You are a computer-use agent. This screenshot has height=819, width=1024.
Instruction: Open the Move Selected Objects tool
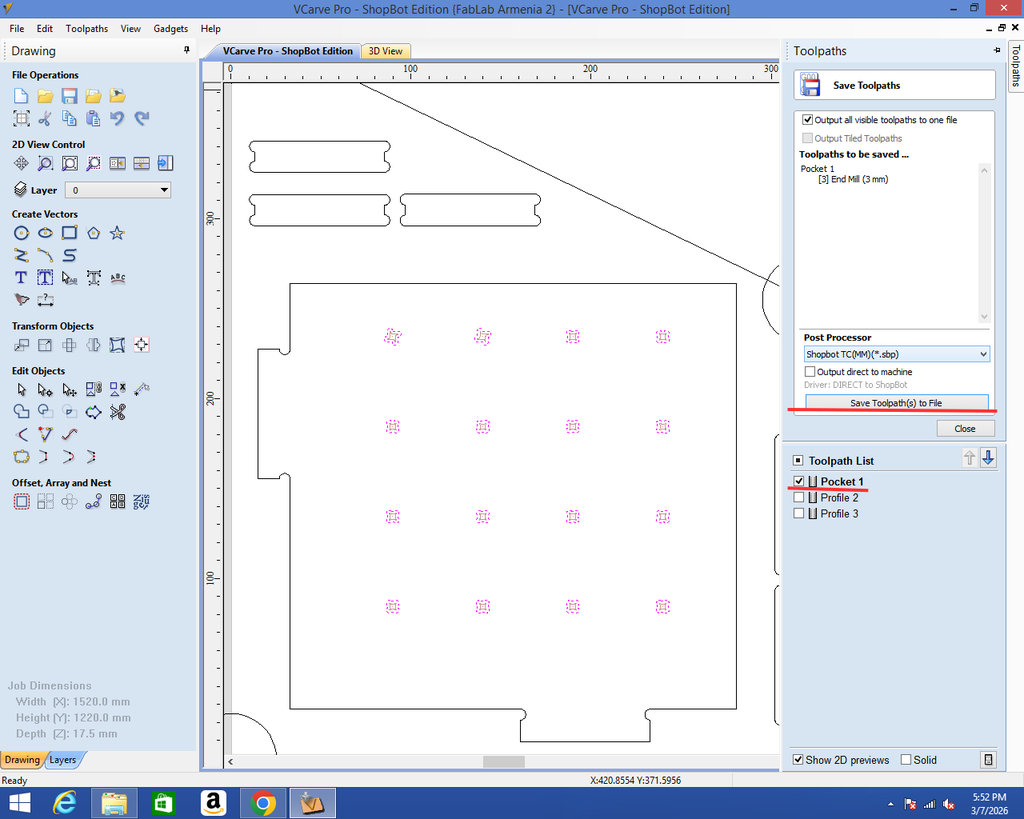tap(21, 345)
